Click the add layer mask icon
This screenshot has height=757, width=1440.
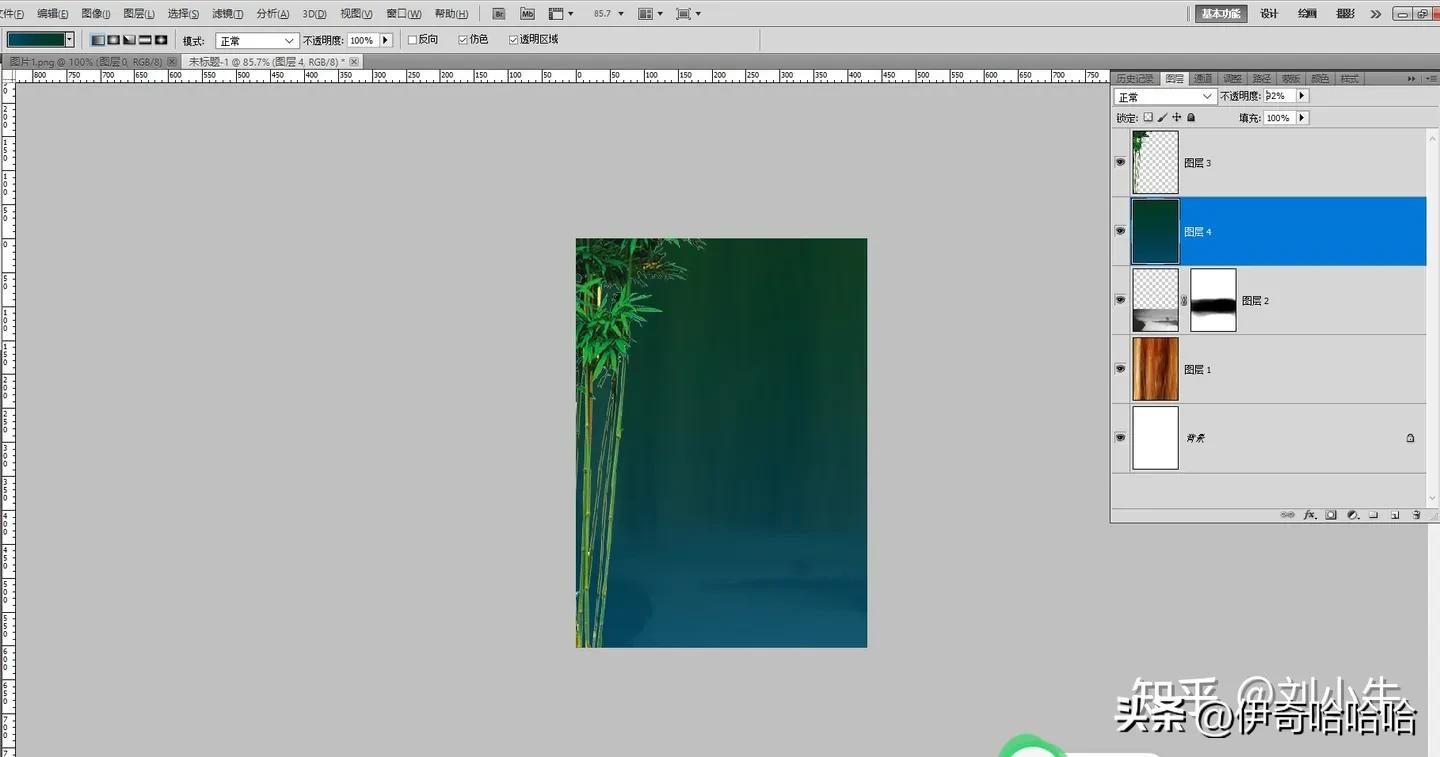[x=1330, y=514]
